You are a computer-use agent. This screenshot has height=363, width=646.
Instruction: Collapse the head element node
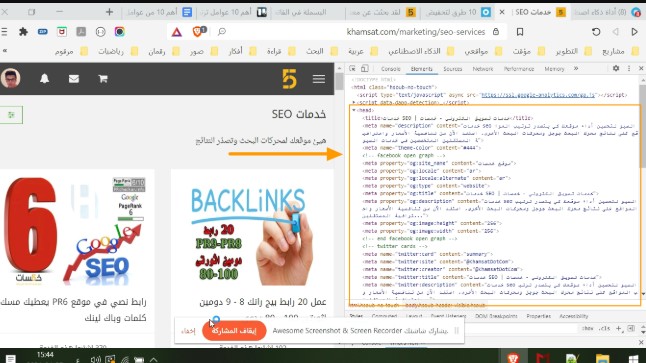tap(354, 110)
